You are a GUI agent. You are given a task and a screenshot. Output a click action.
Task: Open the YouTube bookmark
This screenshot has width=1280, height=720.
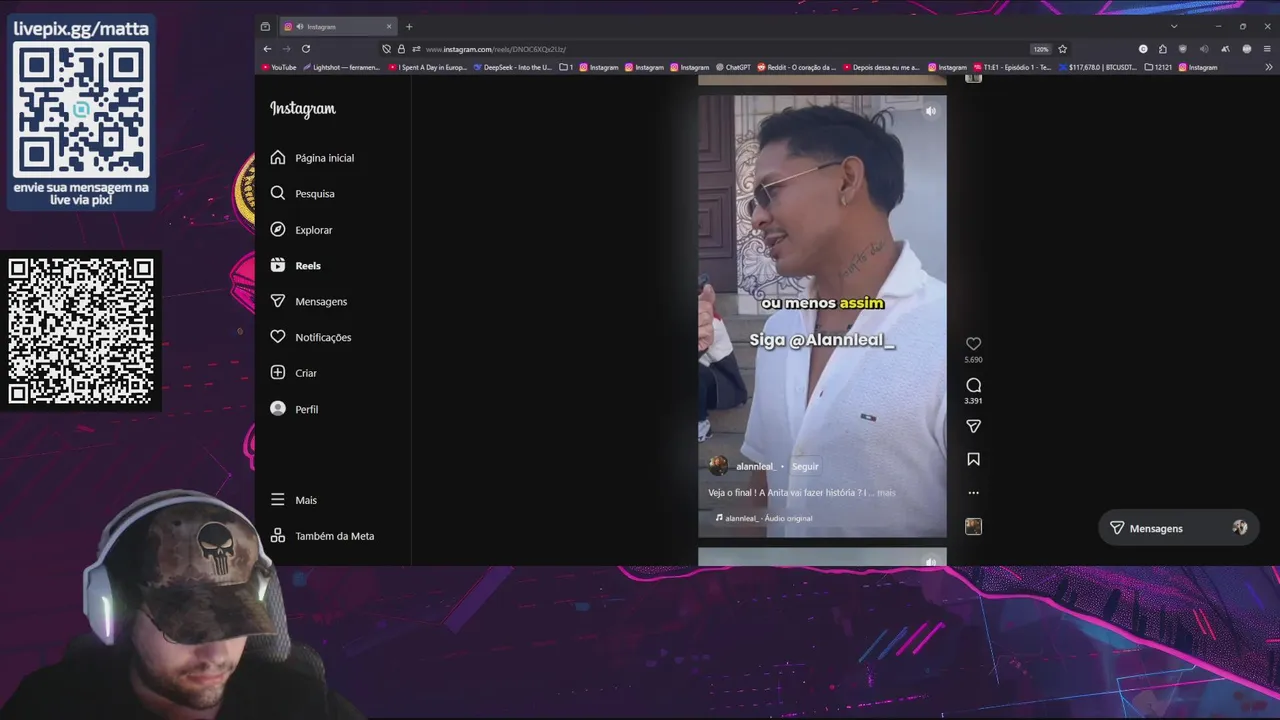tap(279, 67)
